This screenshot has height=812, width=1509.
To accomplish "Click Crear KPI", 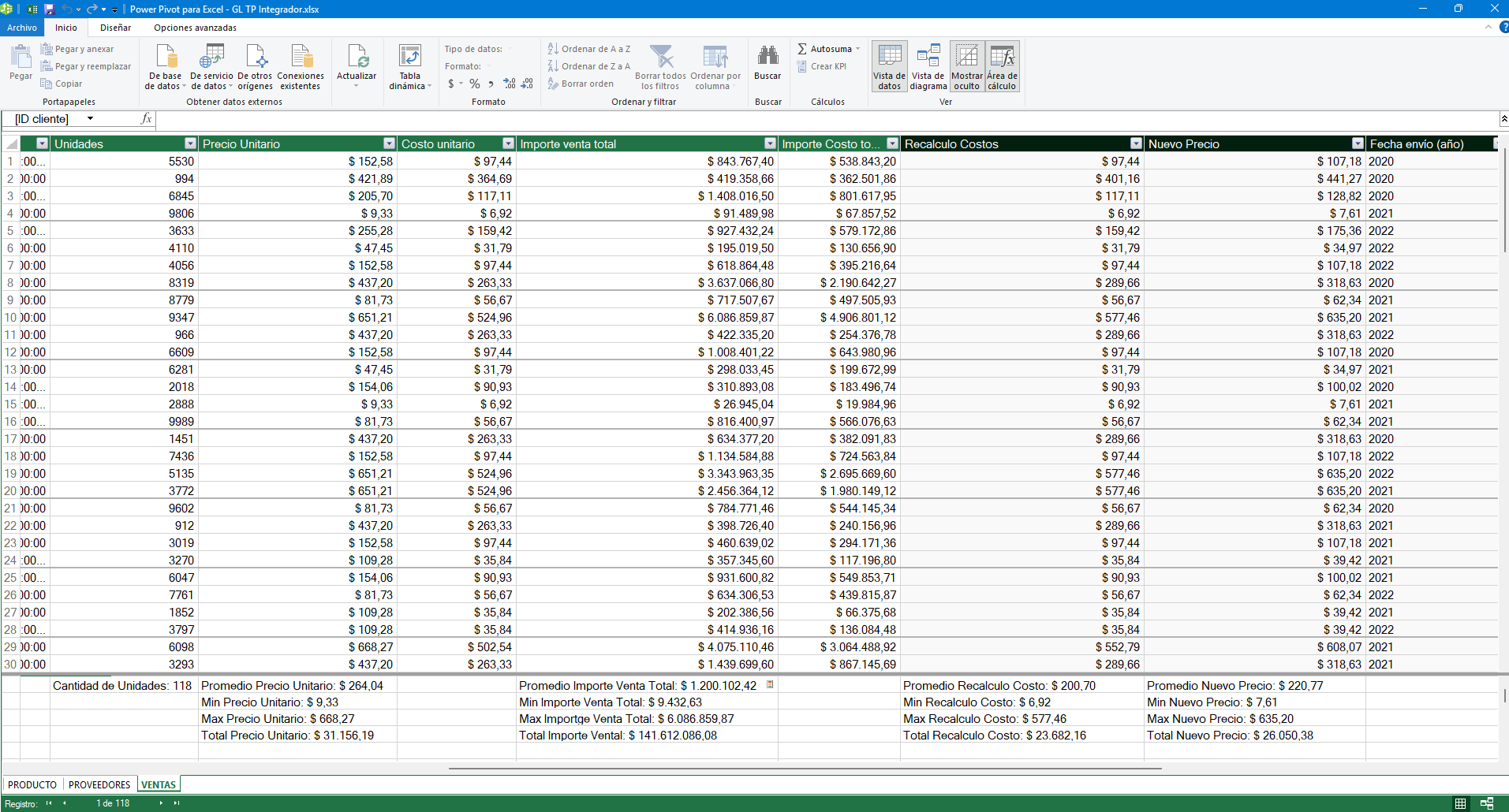I will coord(821,66).
